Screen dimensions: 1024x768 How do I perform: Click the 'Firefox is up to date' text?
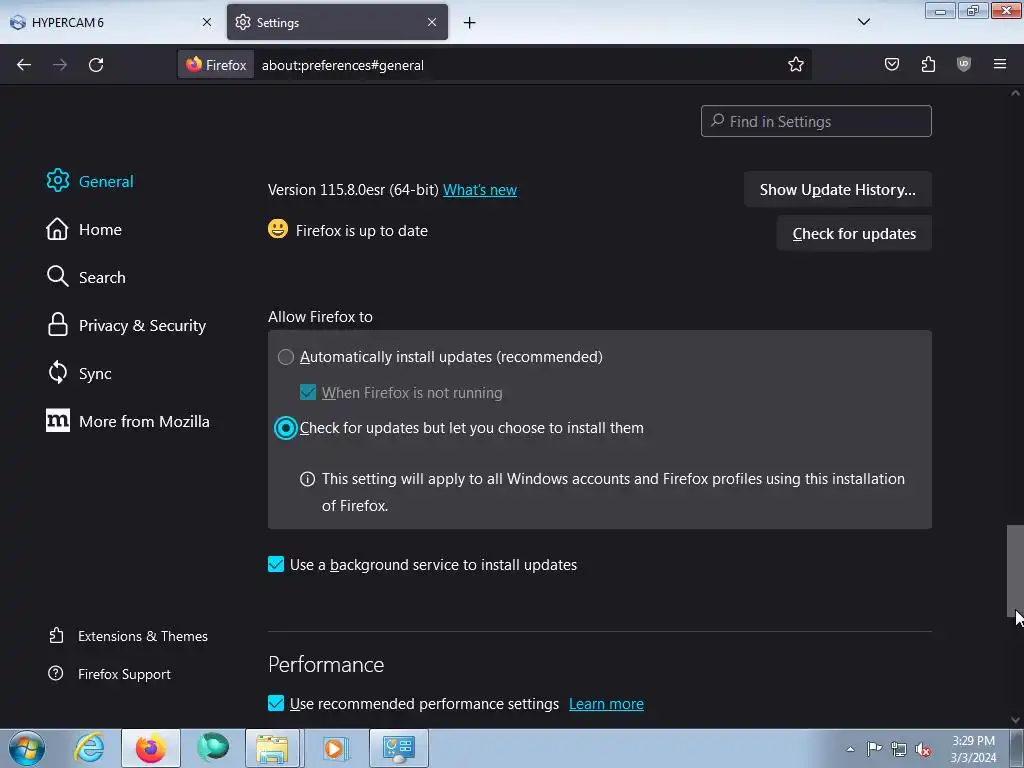point(362,231)
